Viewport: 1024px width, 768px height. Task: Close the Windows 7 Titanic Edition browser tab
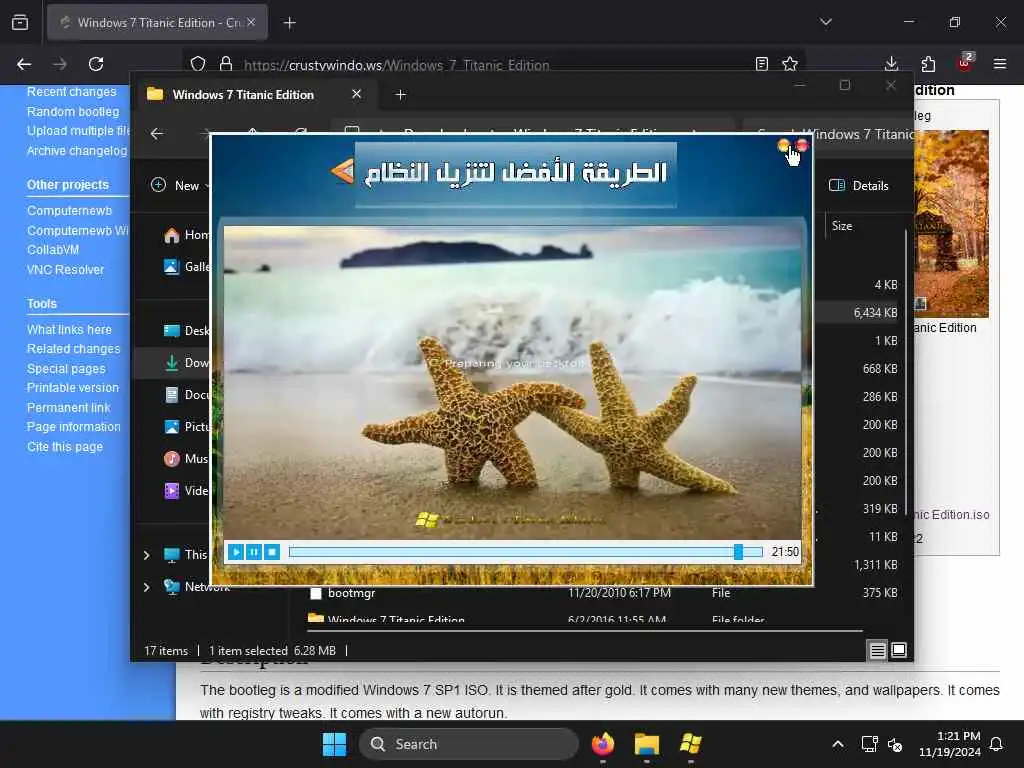pyautogui.click(x=251, y=22)
